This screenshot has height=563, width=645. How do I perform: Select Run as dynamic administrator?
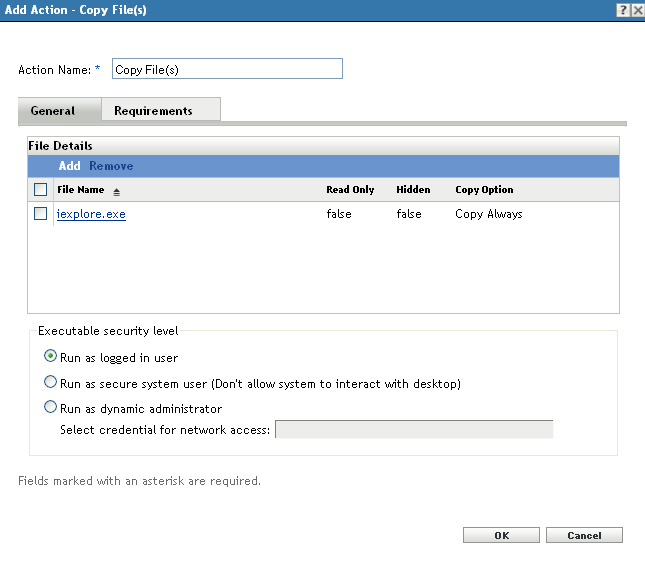[50, 407]
